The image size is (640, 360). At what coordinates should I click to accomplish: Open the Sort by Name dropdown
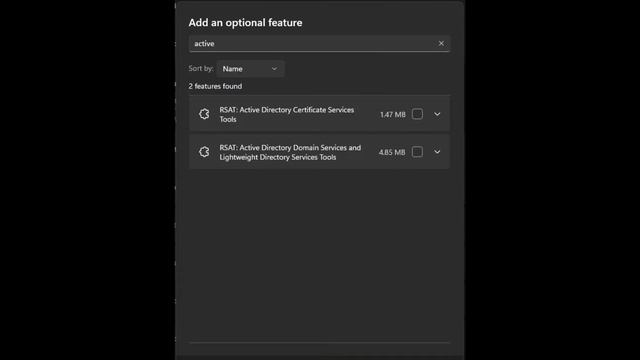(250, 69)
